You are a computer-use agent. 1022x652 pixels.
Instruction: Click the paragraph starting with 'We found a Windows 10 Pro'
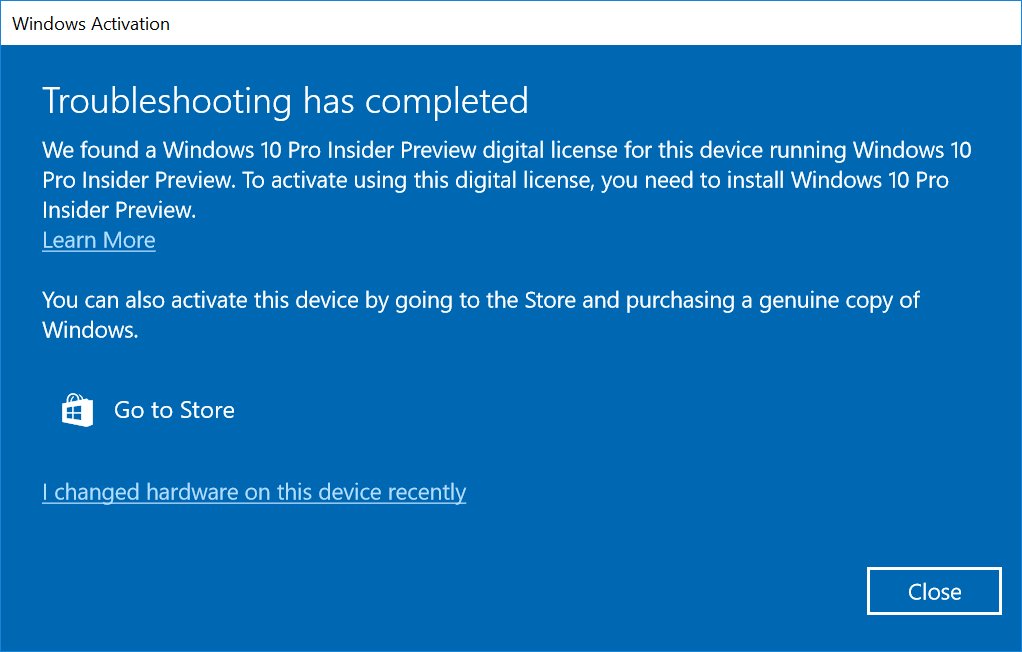point(506,180)
